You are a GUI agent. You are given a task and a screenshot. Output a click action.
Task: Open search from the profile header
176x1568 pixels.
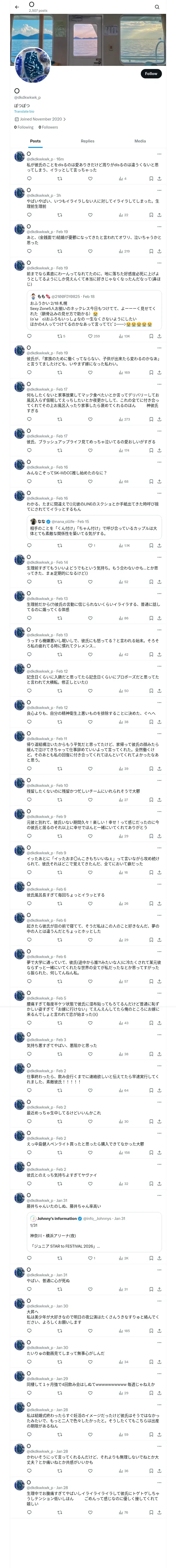pyautogui.click(x=157, y=7)
